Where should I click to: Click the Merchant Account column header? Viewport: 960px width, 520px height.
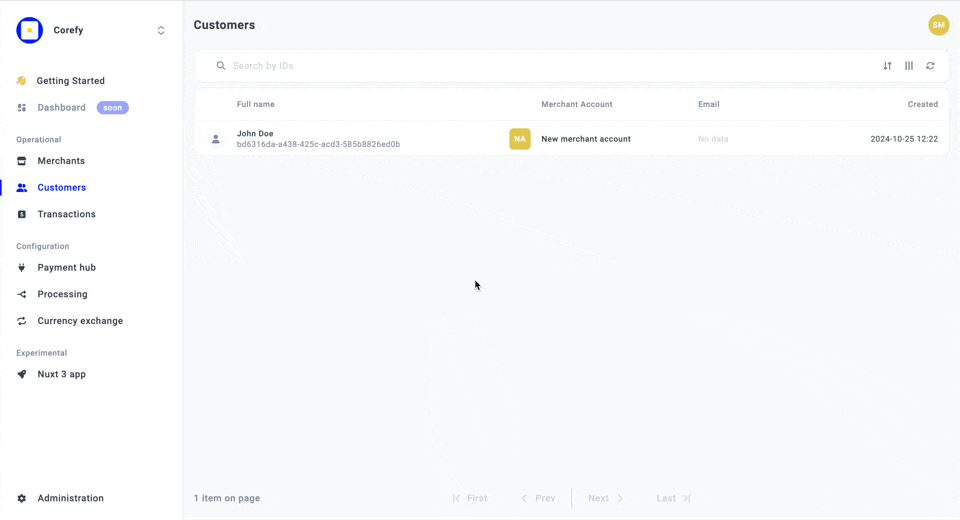tap(577, 104)
